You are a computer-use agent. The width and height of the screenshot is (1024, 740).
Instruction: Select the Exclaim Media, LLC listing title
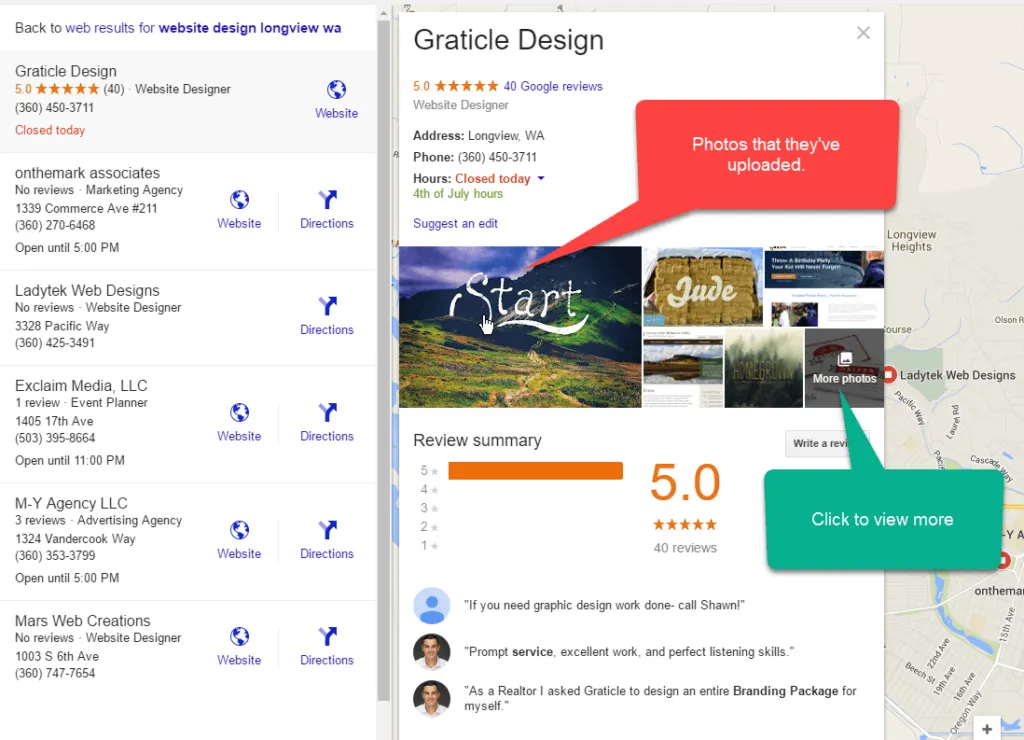(81, 386)
